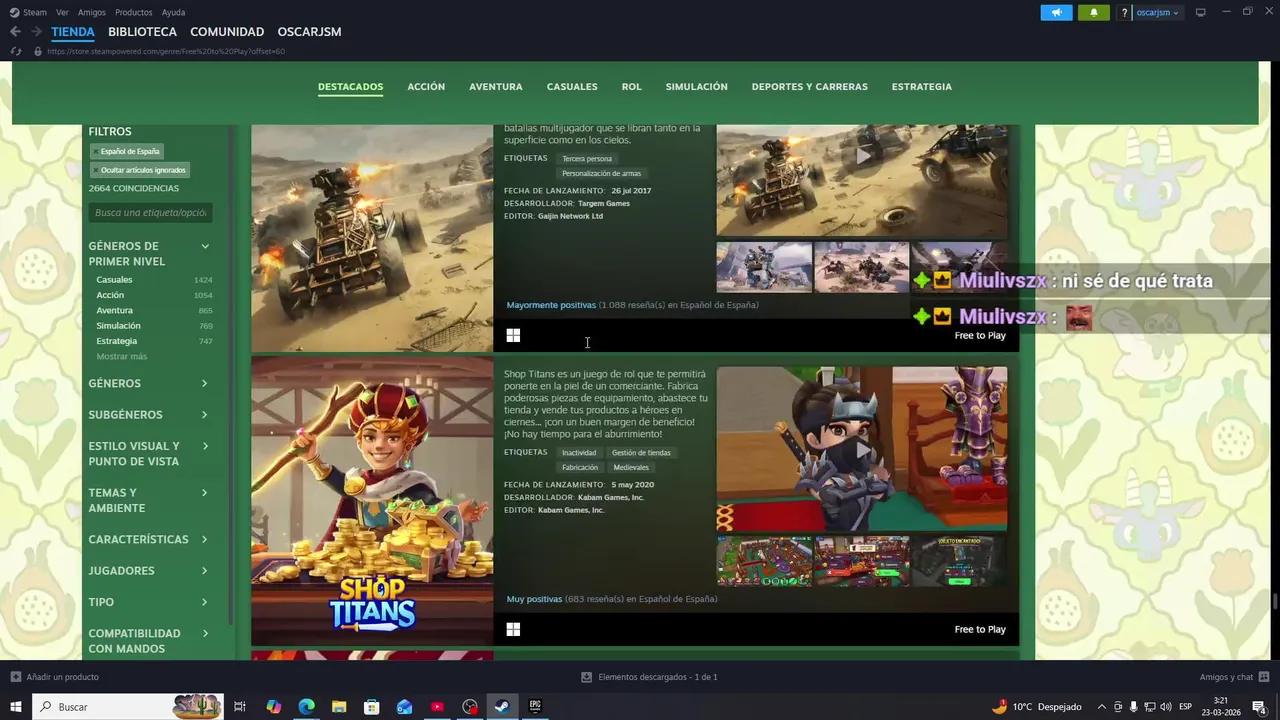This screenshot has height=720, width=1280.
Task: Click the Gestión de tiendas tag
Action: (x=641, y=453)
